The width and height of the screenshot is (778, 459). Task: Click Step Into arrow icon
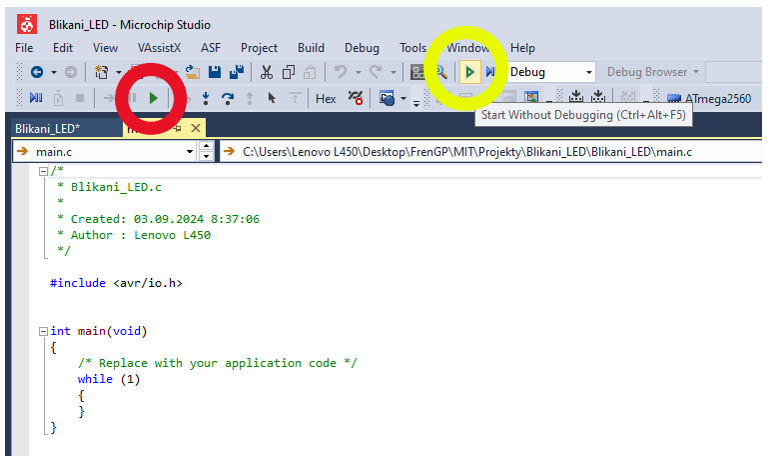pyautogui.click(x=205, y=98)
